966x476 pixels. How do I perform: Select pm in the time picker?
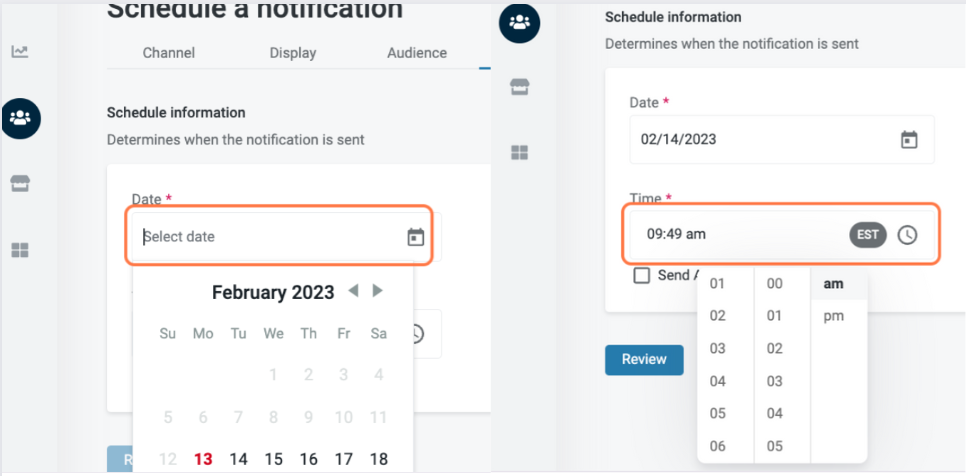(833, 316)
